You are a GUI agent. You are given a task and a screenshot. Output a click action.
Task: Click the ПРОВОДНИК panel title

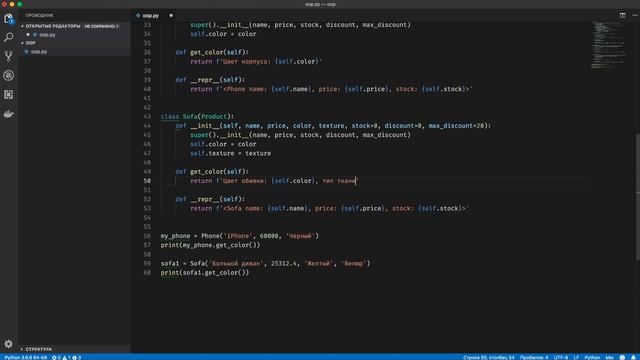tap(39, 16)
